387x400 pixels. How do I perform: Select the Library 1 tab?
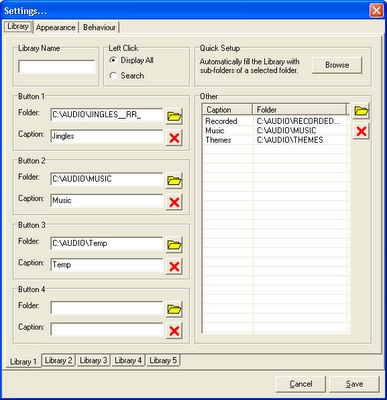23,361
